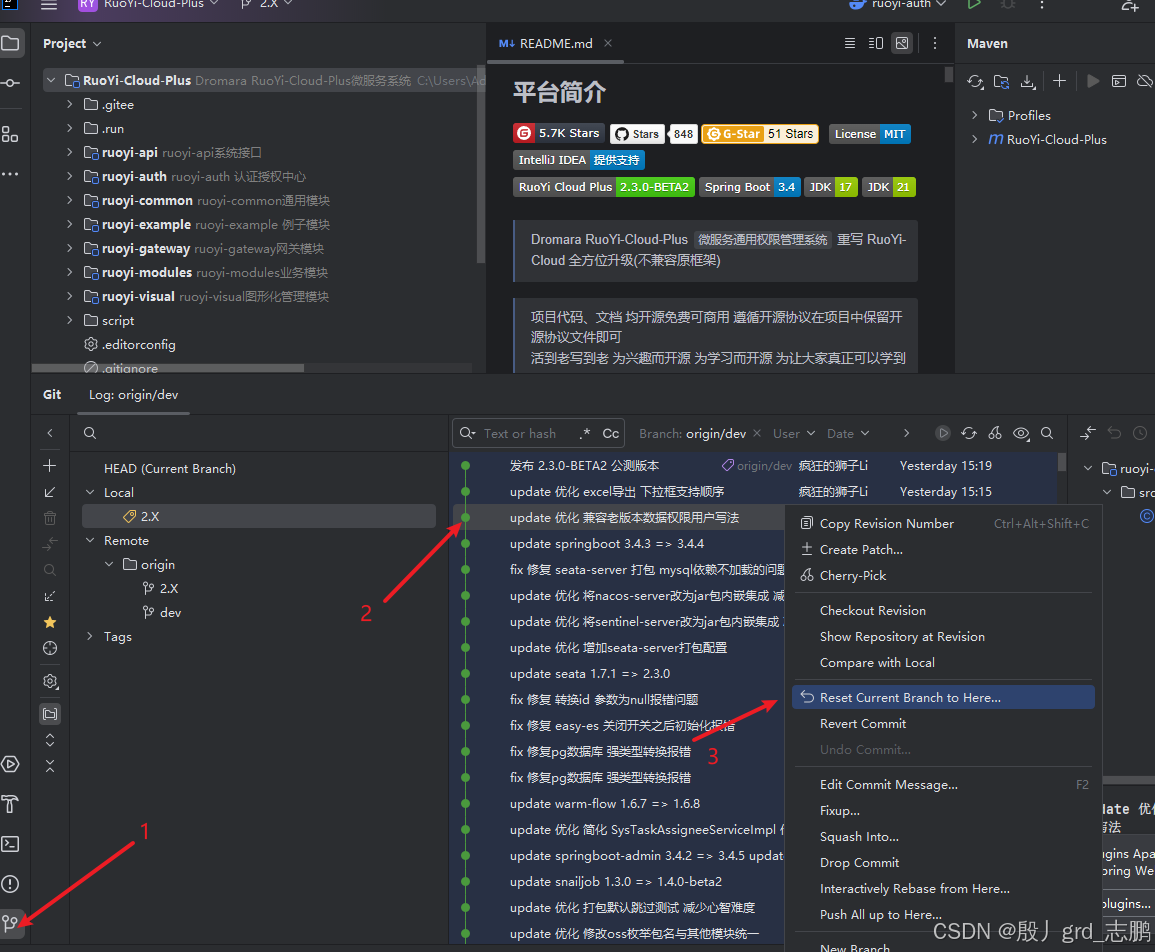Show editor and preview split view
Image resolution: width=1155 pixels, height=952 pixels.
[876, 43]
